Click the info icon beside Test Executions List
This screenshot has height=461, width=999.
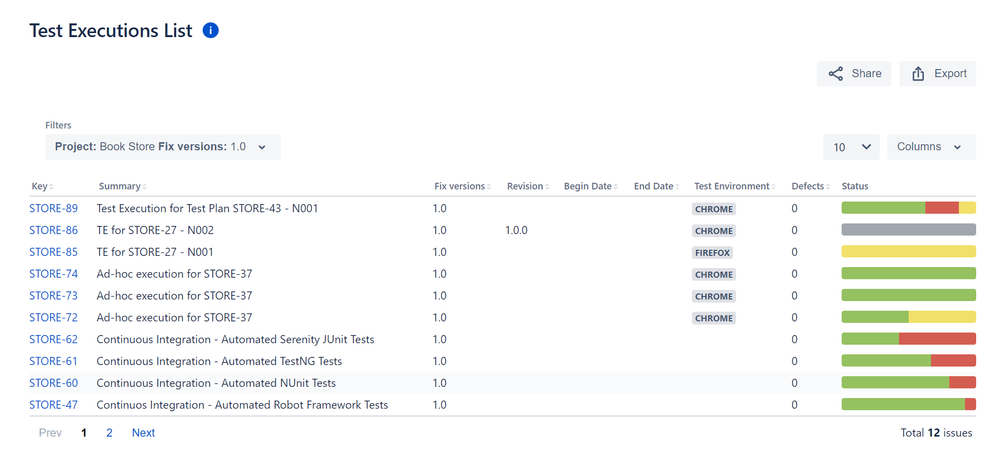pos(210,31)
